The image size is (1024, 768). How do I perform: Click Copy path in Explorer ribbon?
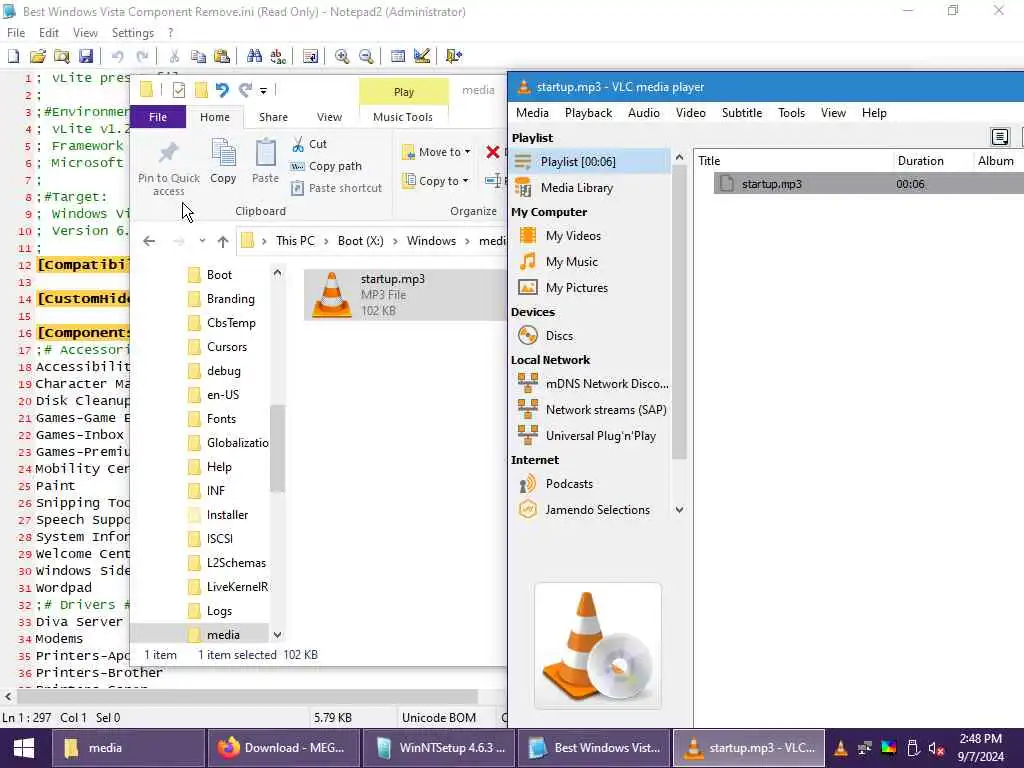click(x=326, y=166)
